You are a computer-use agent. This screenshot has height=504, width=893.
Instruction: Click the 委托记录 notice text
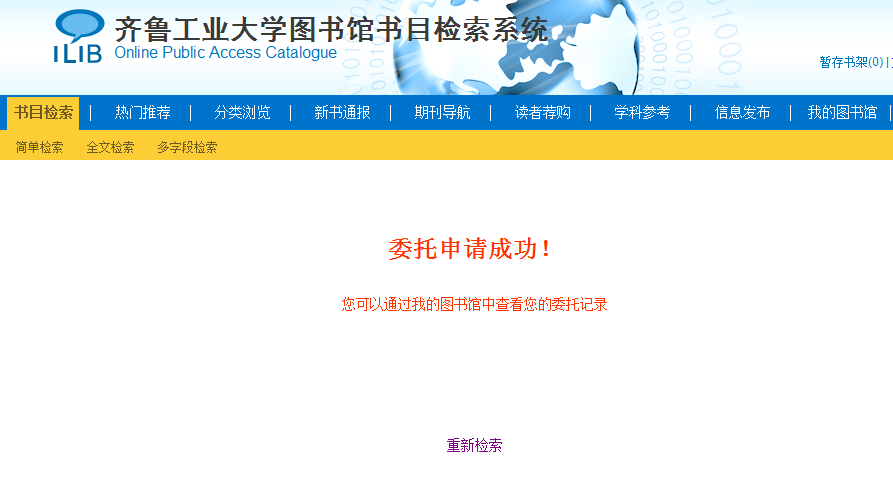[x=474, y=304]
